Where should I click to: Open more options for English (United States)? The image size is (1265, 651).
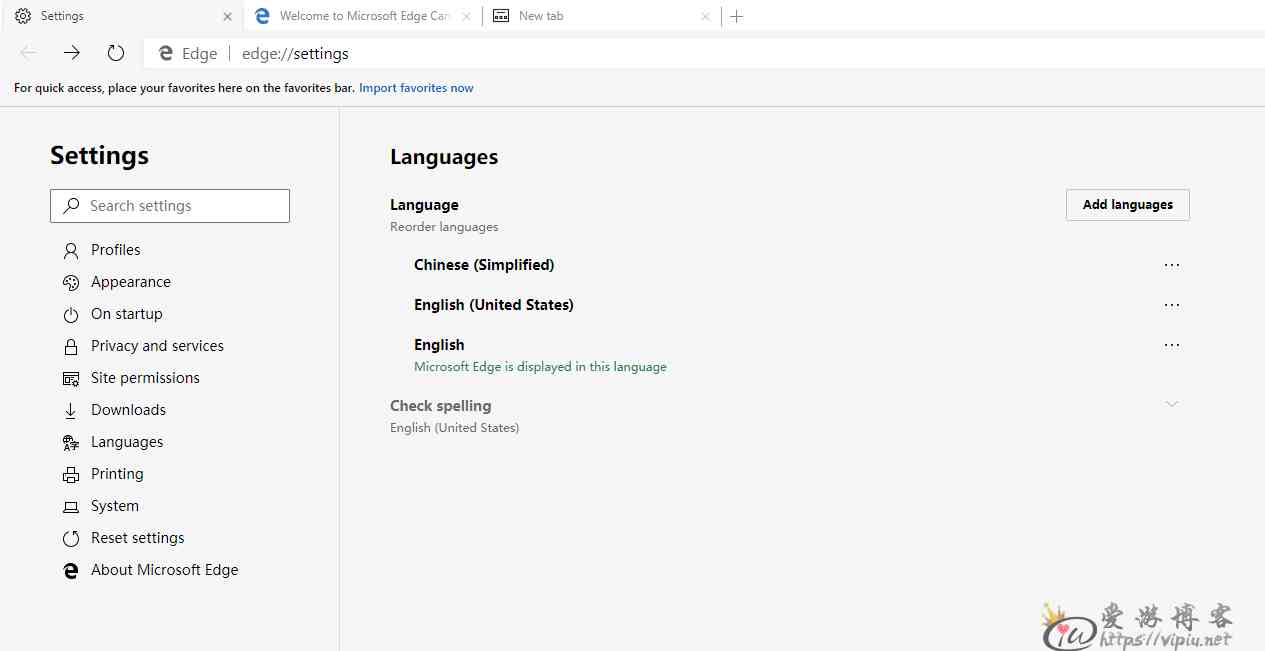click(x=1172, y=305)
